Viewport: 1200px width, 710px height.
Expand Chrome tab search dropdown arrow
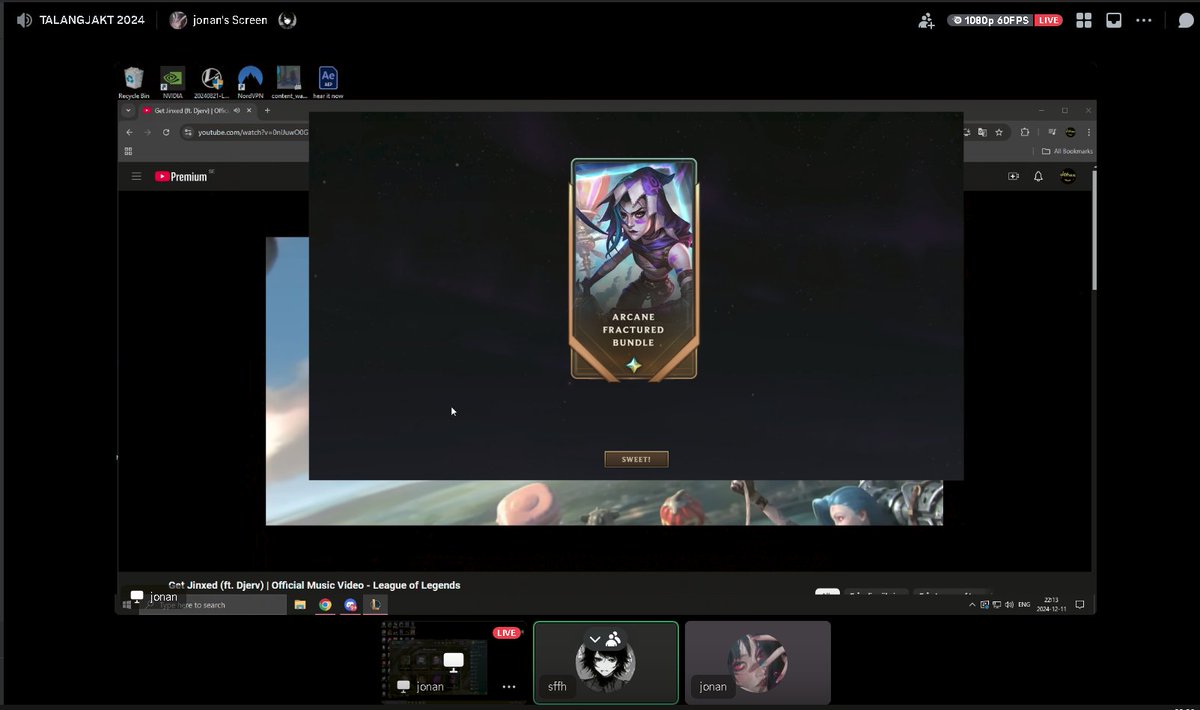pyautogui.click(x=128, y=110)
